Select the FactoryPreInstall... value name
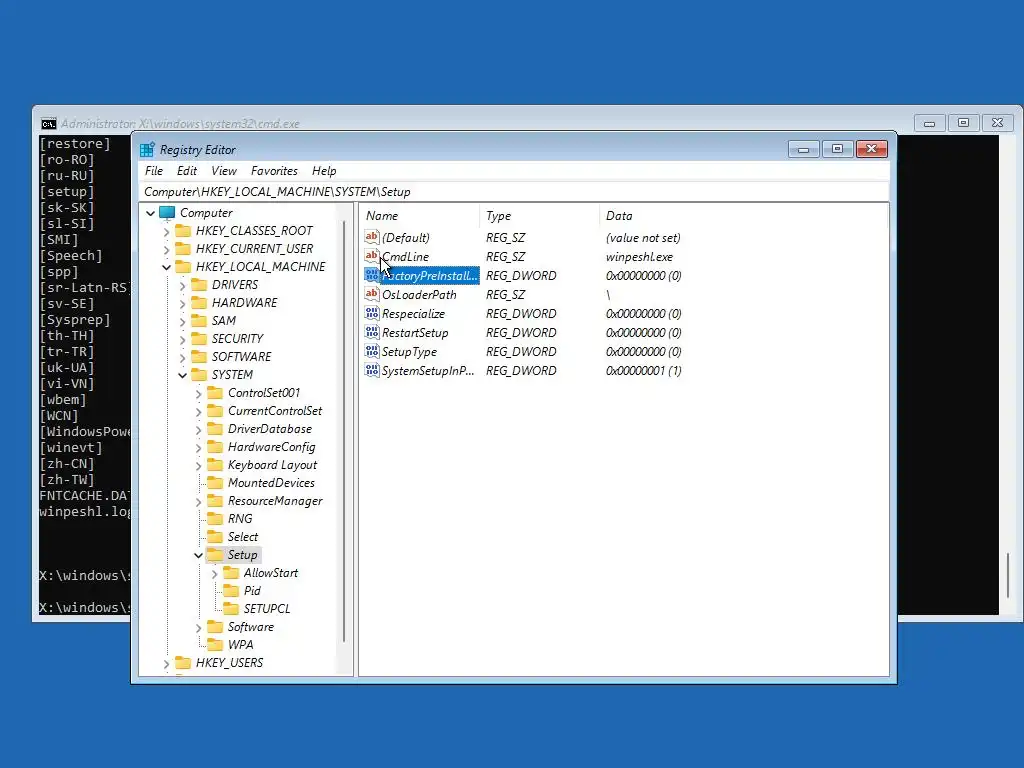Screen dimensions: 1024x768 [429, 276]
